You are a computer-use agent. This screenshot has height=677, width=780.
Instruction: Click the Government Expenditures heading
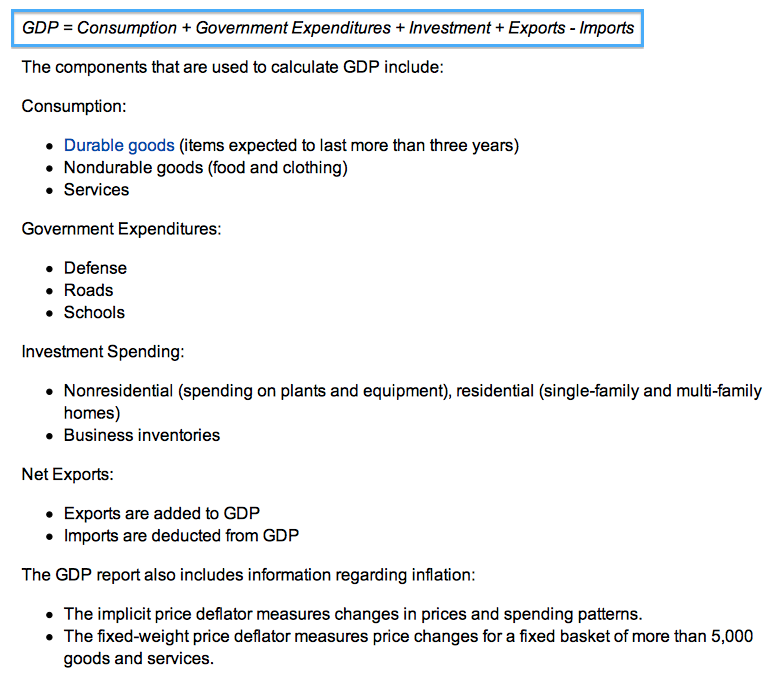point(121,229)
